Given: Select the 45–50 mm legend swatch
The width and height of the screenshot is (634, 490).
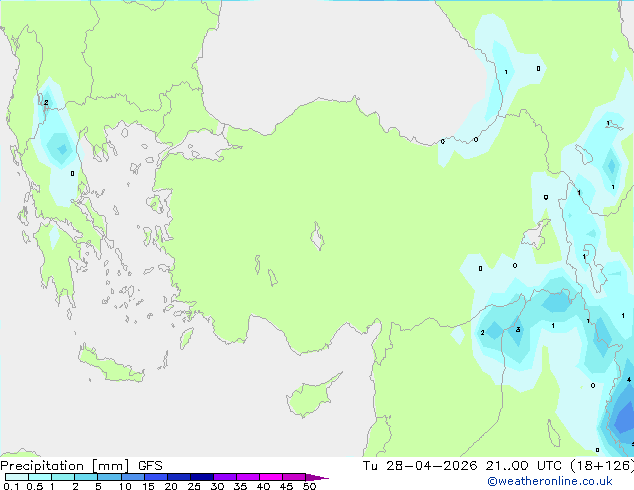Looking at the screenshot, I should point(294,477).
